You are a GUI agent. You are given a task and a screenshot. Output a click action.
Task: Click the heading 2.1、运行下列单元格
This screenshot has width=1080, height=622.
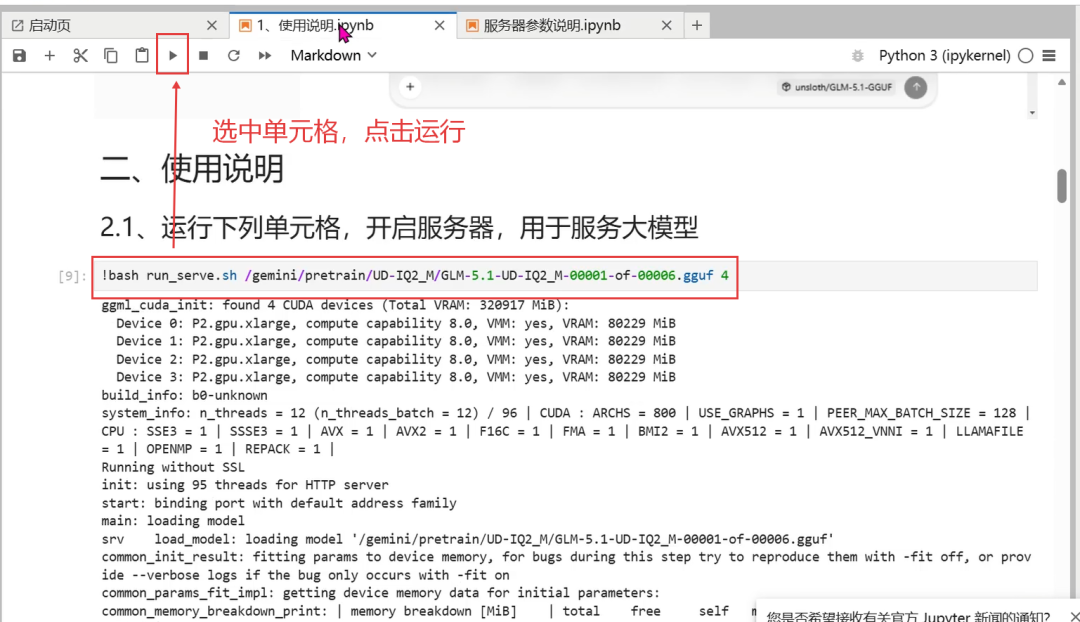click(x=399, y=227)
